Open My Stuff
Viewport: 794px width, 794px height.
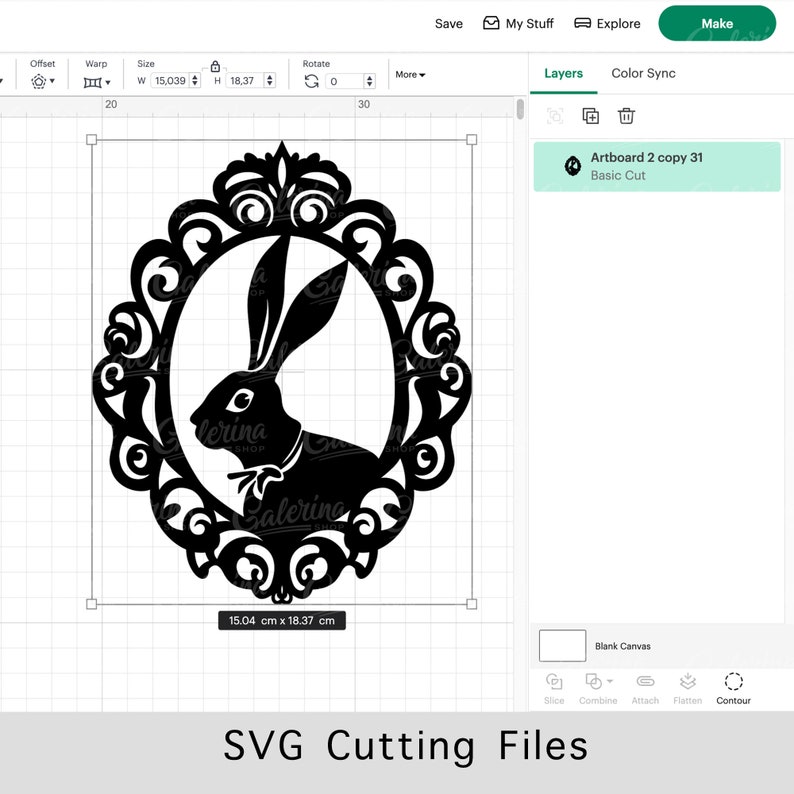(x=518, y=23)
